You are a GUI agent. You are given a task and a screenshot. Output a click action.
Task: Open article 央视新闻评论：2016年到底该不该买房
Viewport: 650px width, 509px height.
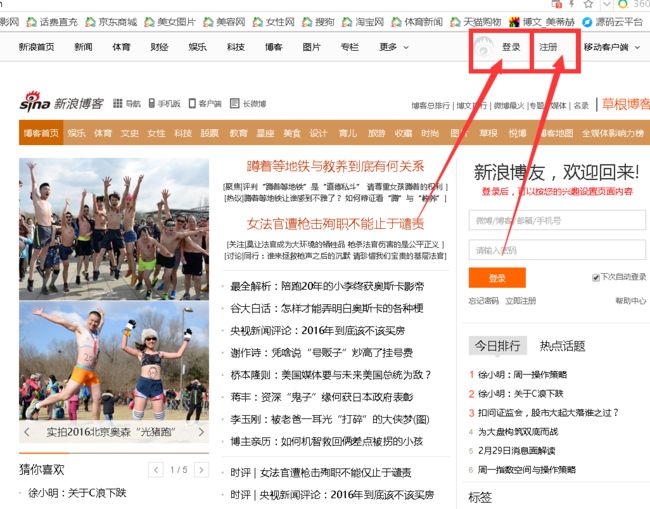pyautogui.click(x=318, y=331)
